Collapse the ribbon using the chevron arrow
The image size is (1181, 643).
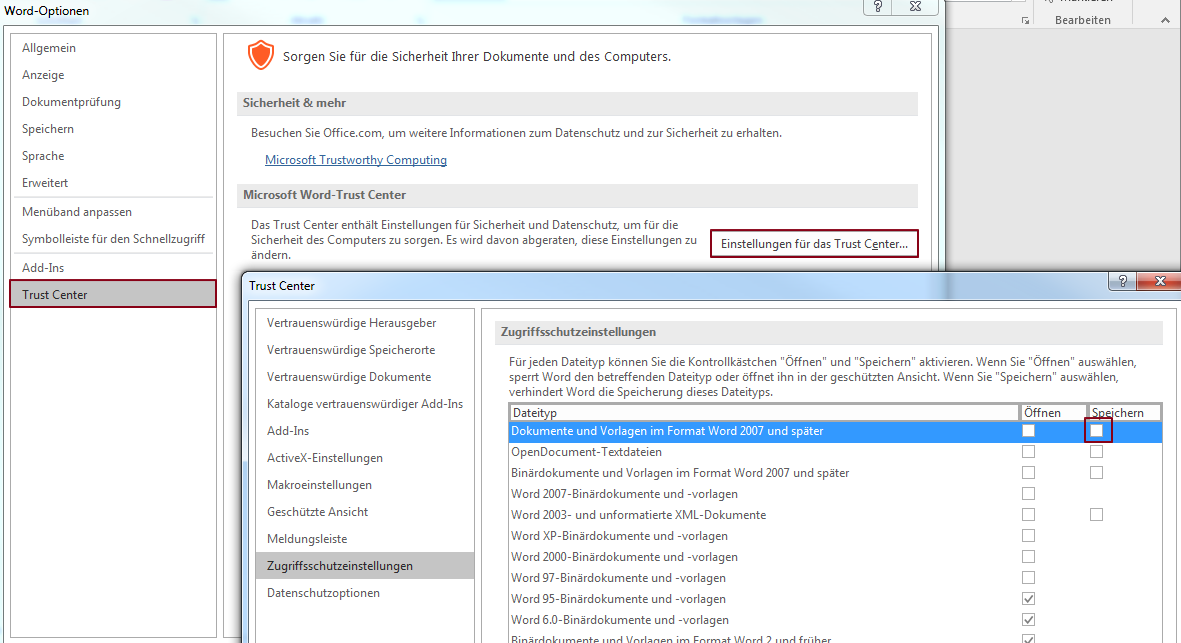coord(1165,20)
